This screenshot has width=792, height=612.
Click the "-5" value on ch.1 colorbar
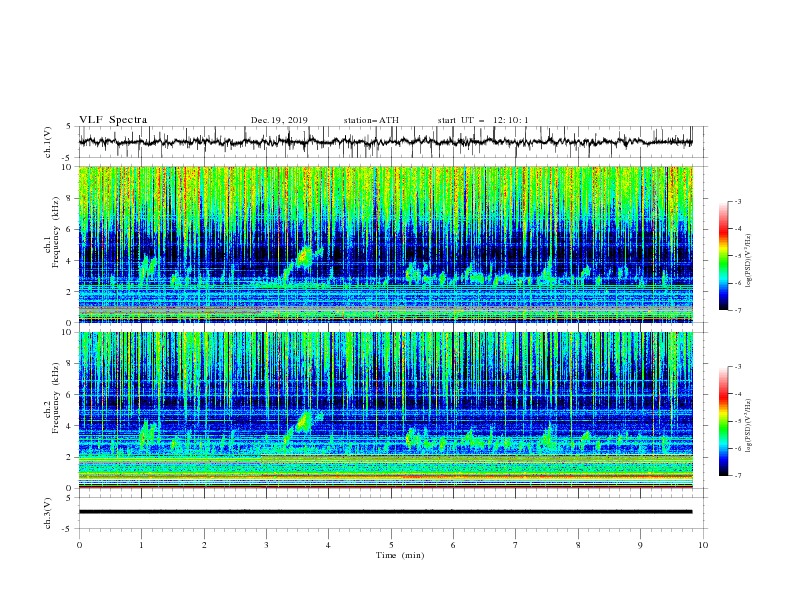[x=737, y=256]
